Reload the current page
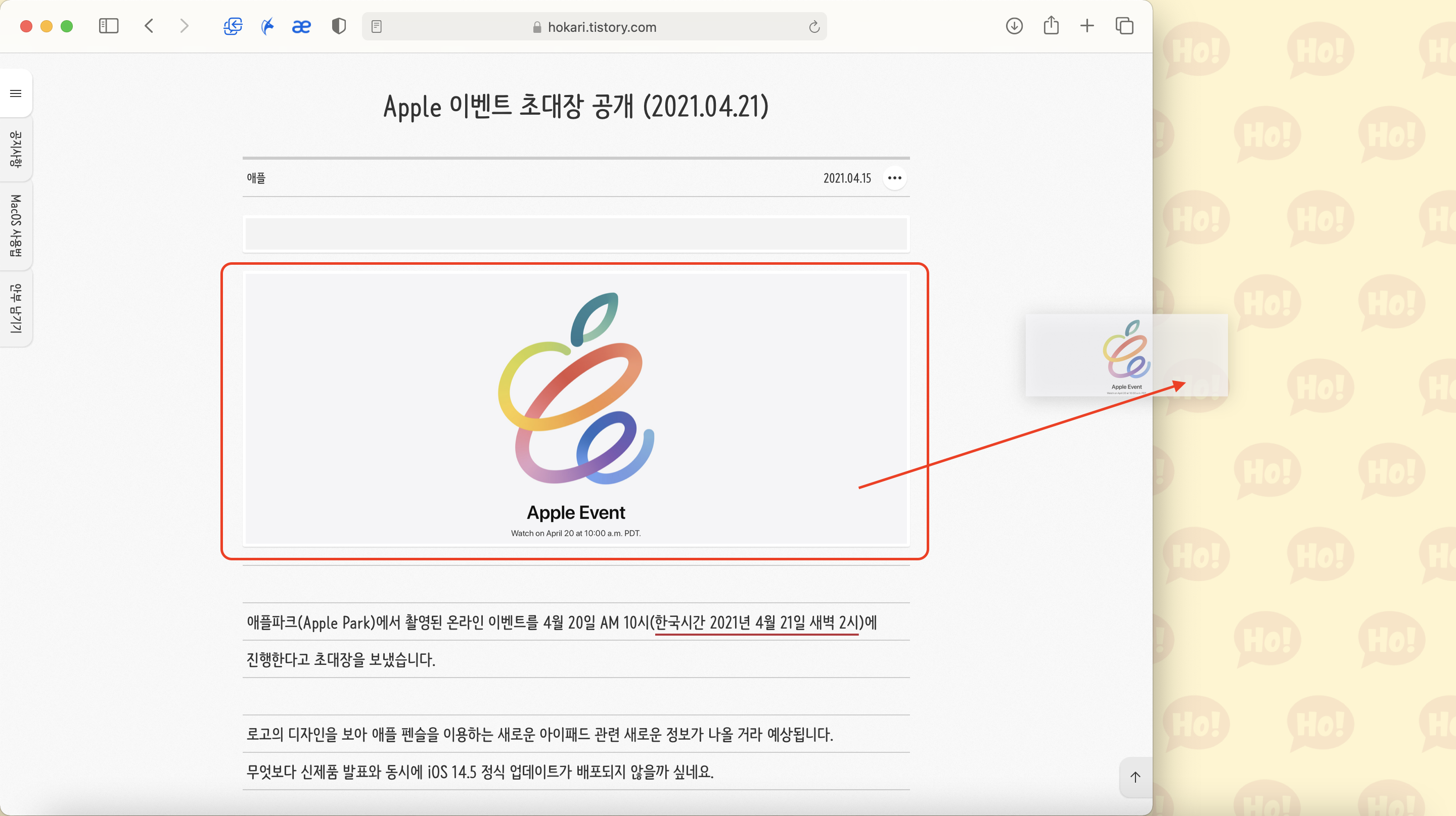The height and width of the screenshot is (816, 1456). (x=813, y=27)
